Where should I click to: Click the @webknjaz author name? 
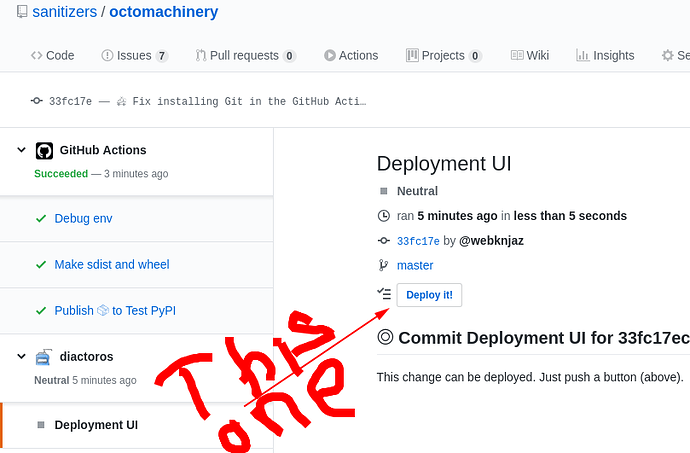click(491, 241)
